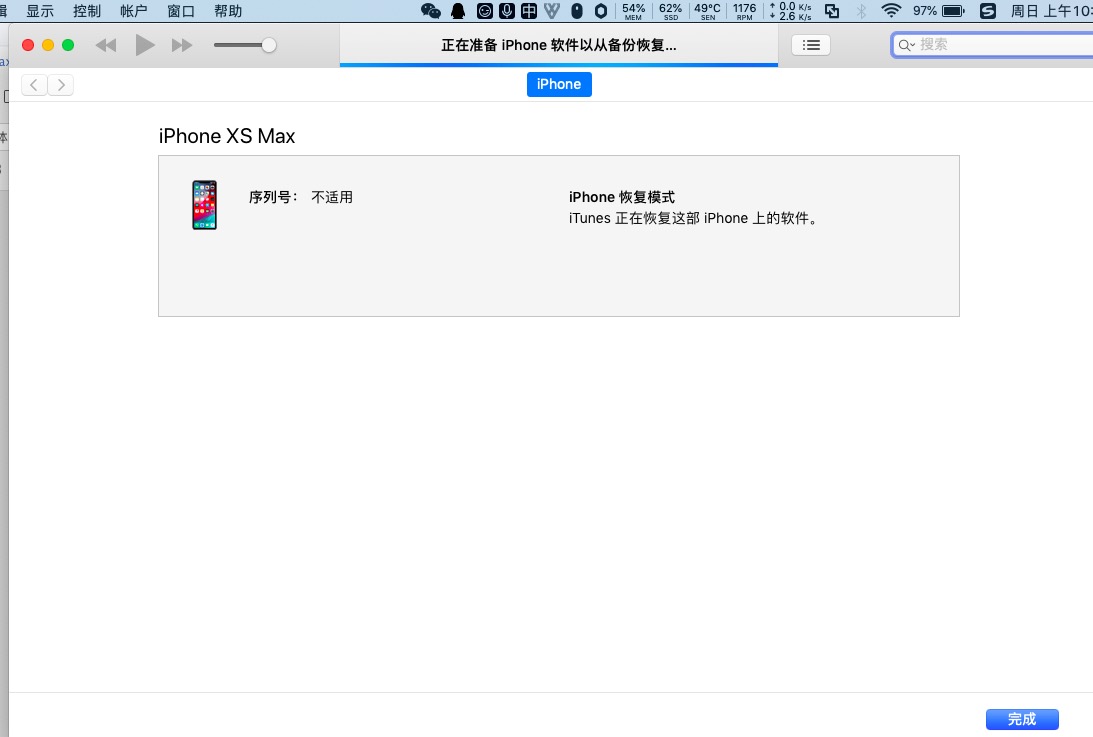Viewport: 1093px width, 737px height.
Task: Click the 完成 button
Action: coord(1022,719)
